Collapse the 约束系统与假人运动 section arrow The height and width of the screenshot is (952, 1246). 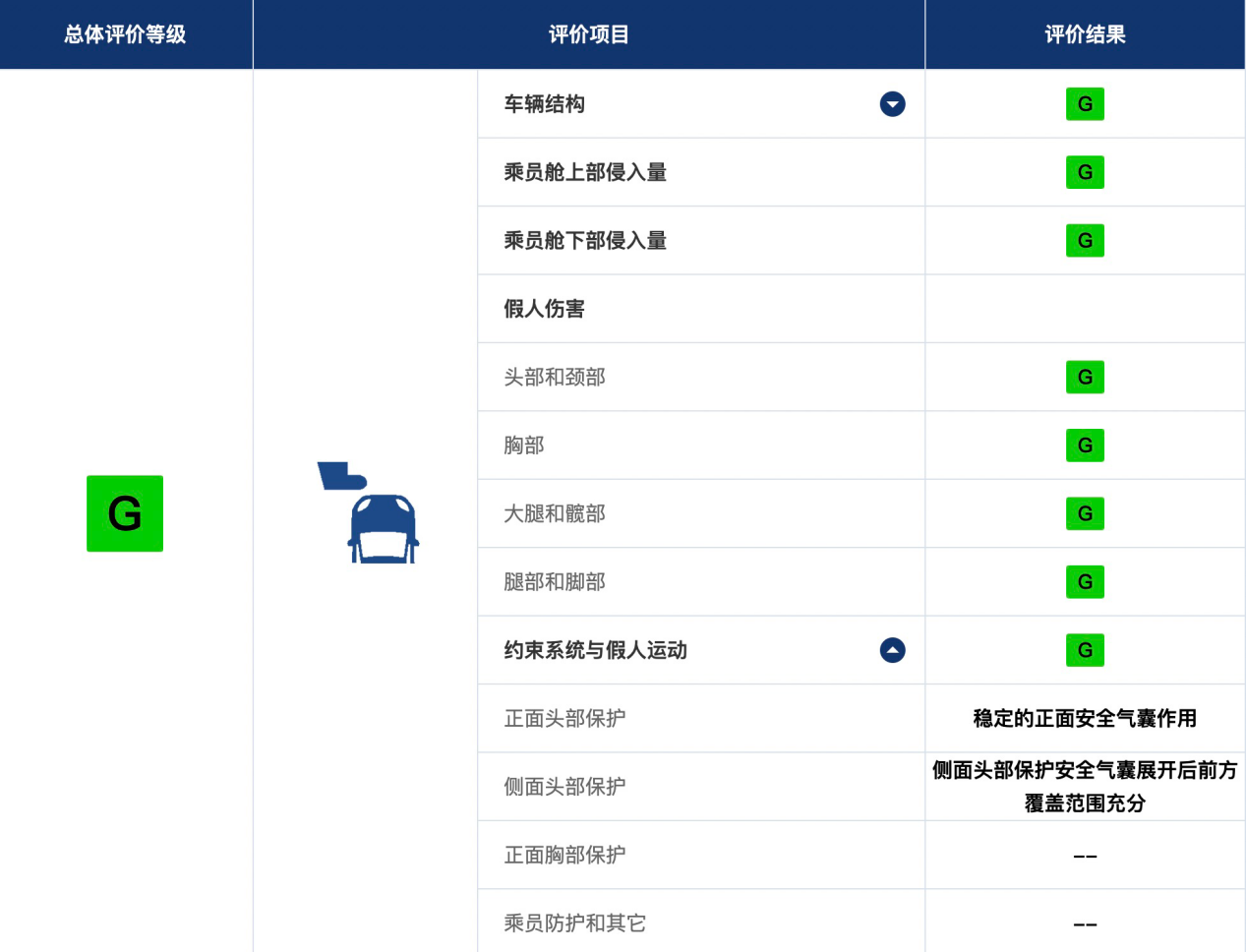[x=892, y=650]
